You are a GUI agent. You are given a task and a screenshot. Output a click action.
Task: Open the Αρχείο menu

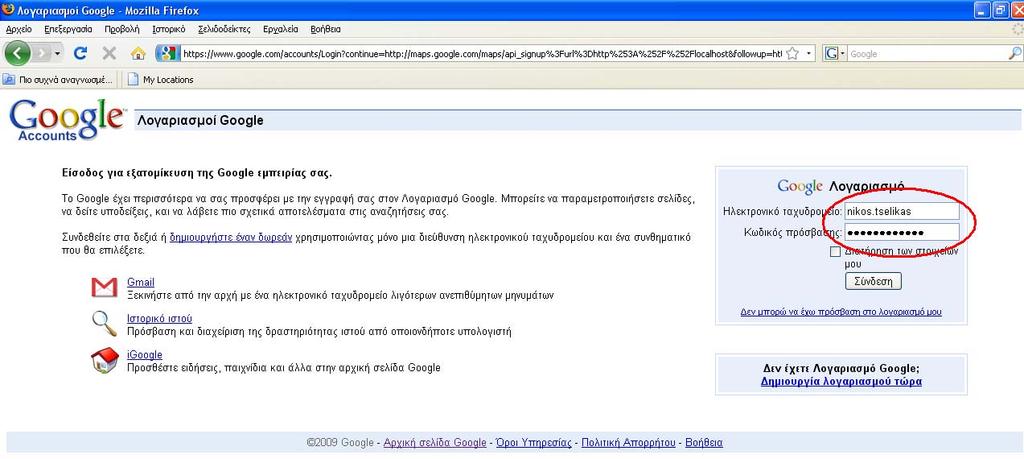18,29
